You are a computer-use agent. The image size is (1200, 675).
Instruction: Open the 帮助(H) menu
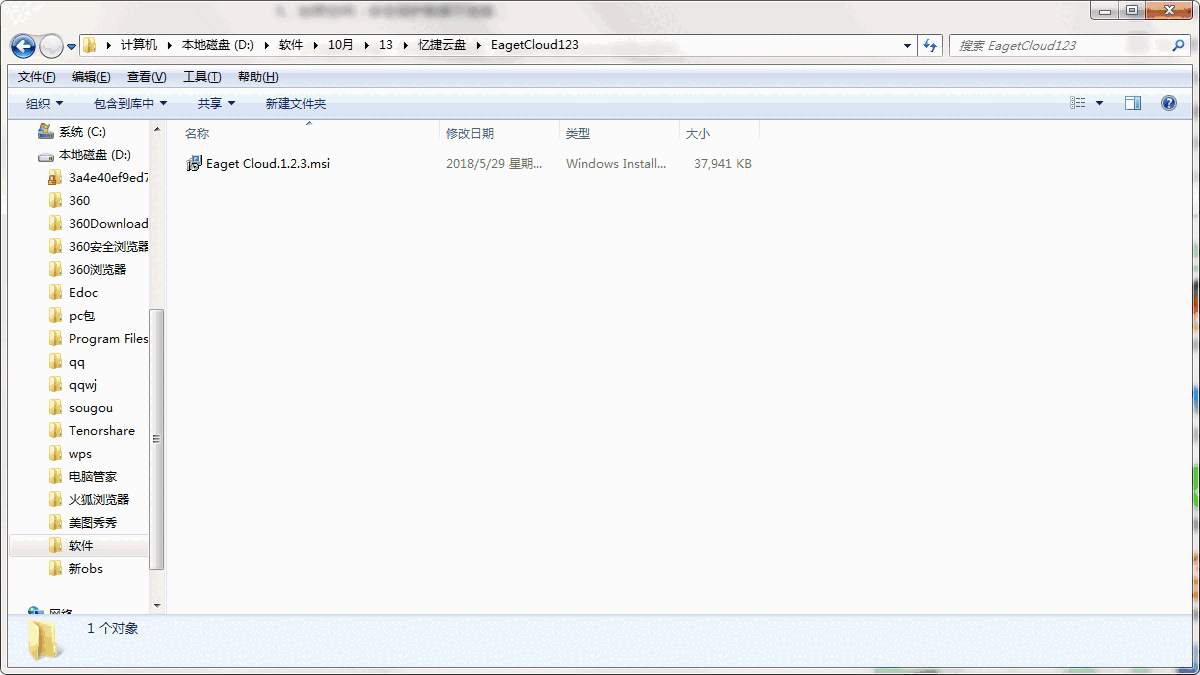(x=258, y=77)
